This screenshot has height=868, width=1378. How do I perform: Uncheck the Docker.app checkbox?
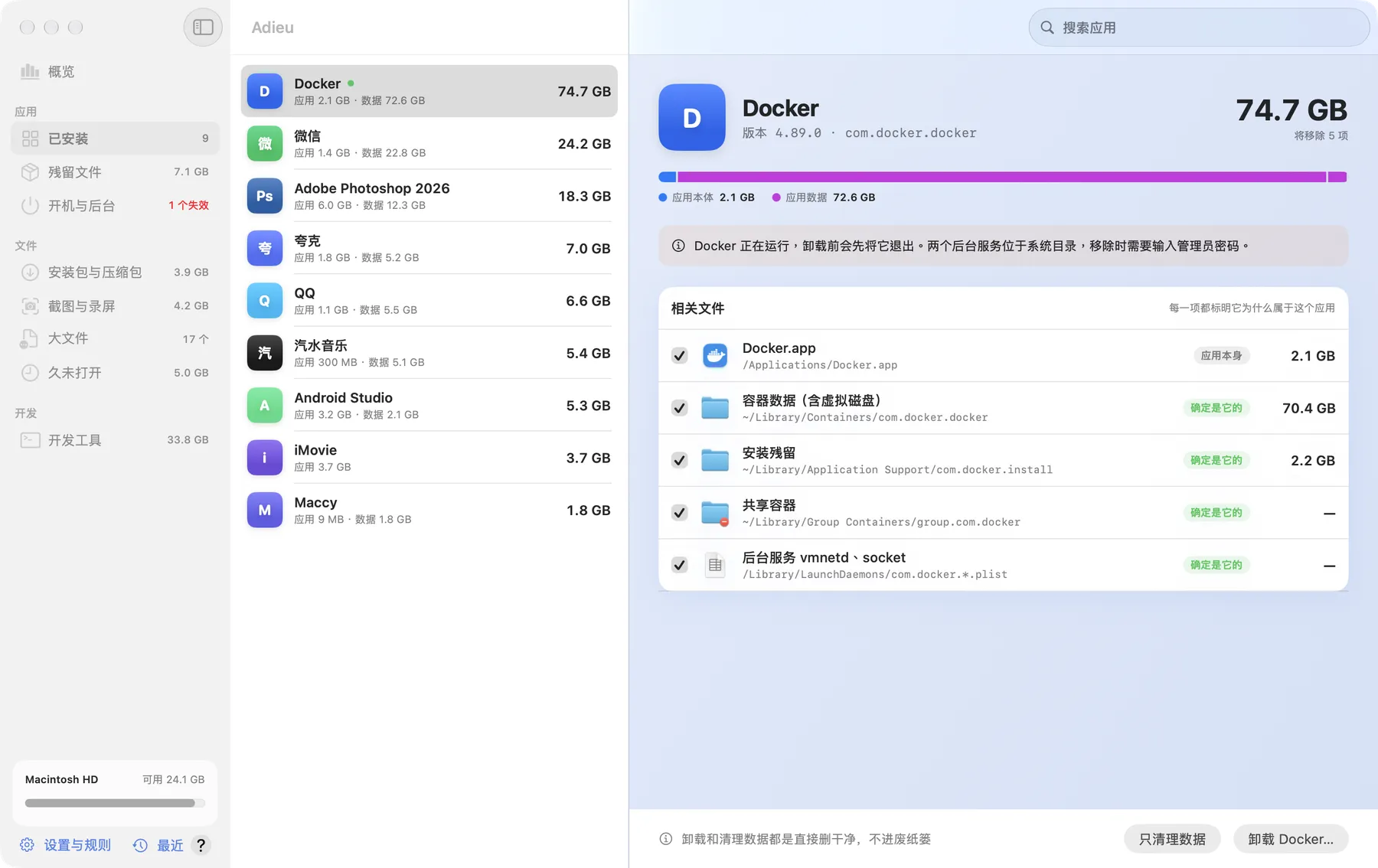tap(680, 356)
